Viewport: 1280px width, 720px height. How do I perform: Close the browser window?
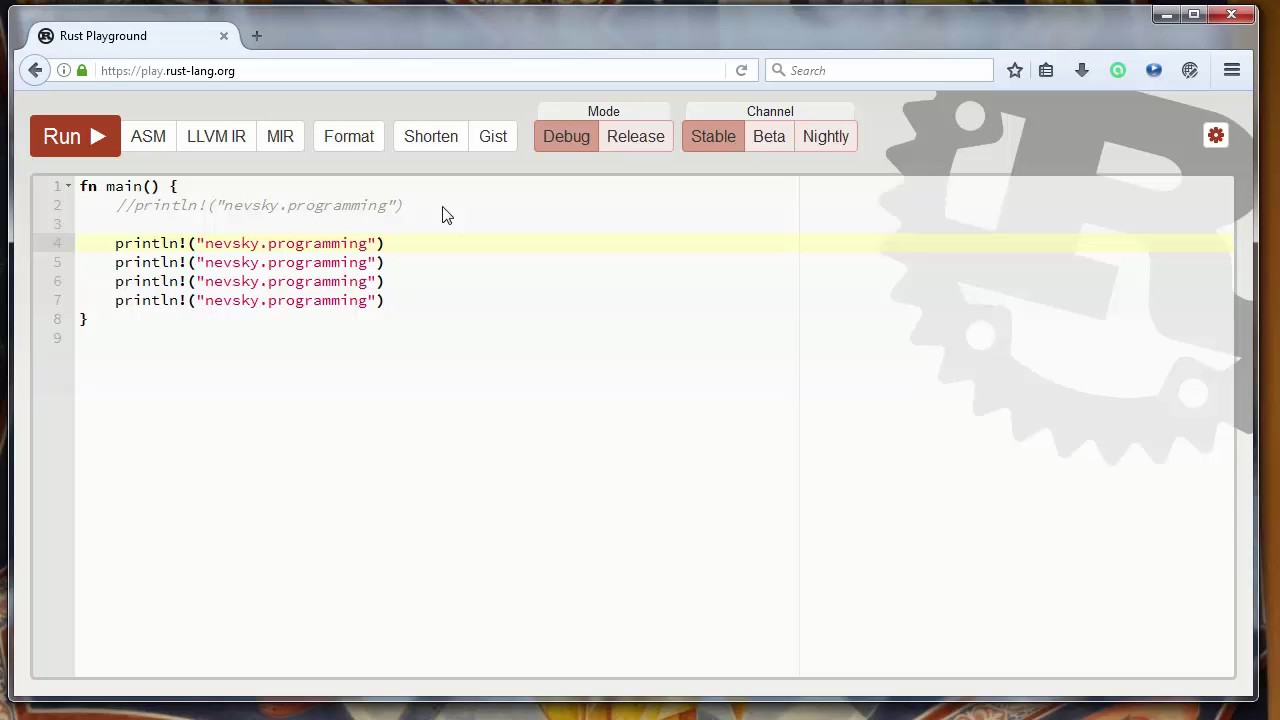(1231, 14)
